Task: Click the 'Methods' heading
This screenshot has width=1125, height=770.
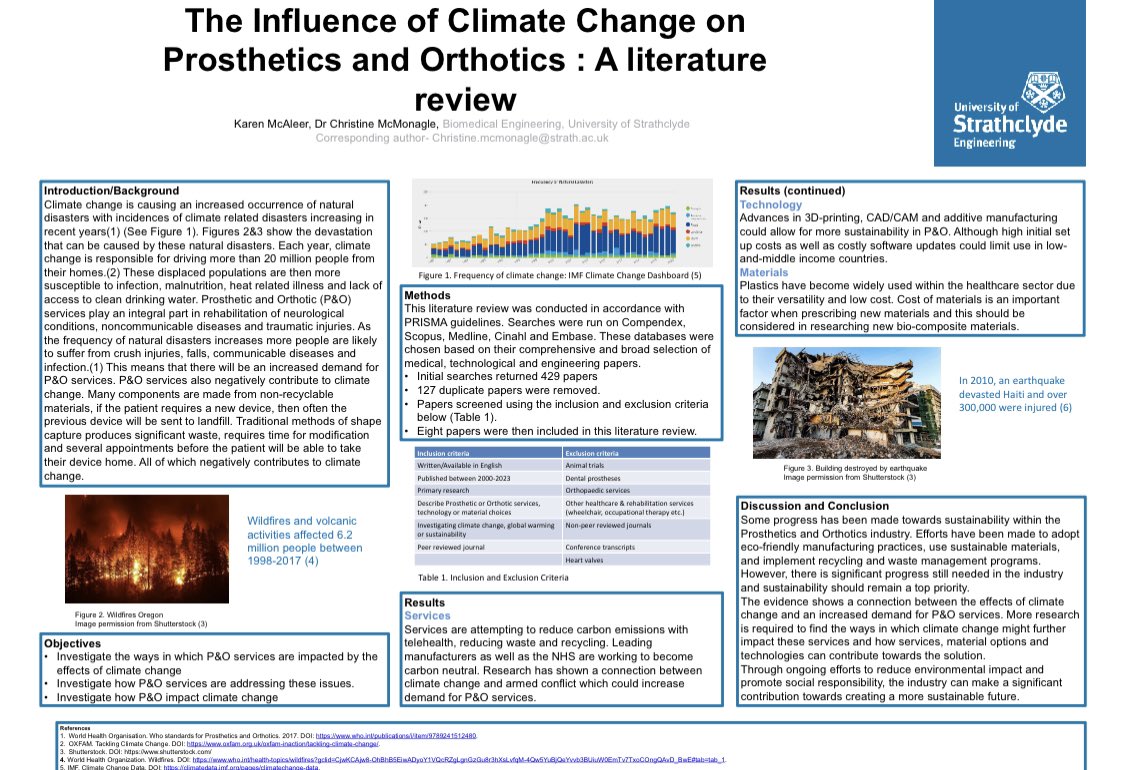Action: pyautogui.click(x=428, y=295)
